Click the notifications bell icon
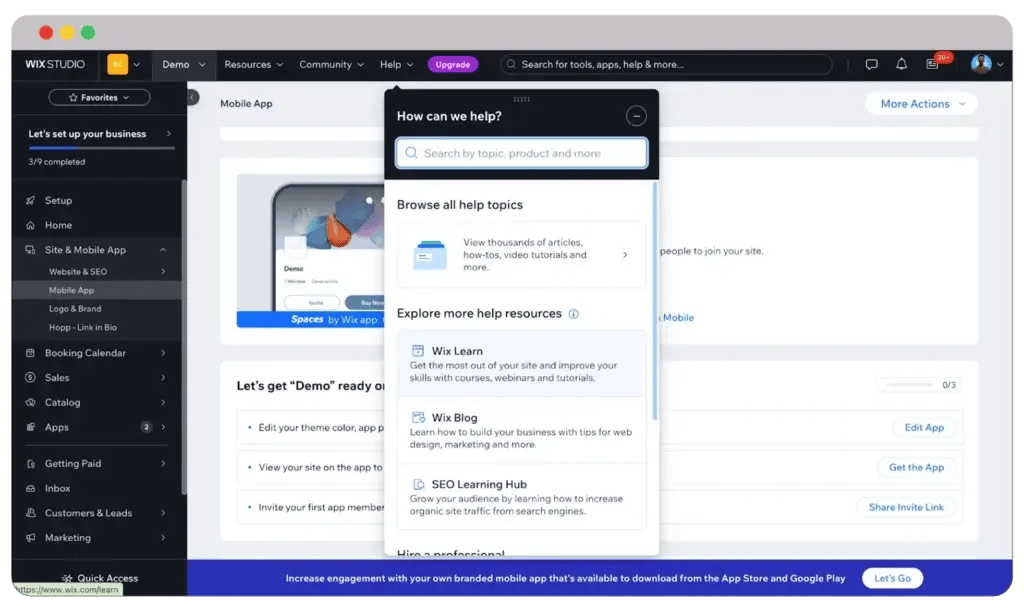This screenshot has height=608, width=1024. point(901,65)
